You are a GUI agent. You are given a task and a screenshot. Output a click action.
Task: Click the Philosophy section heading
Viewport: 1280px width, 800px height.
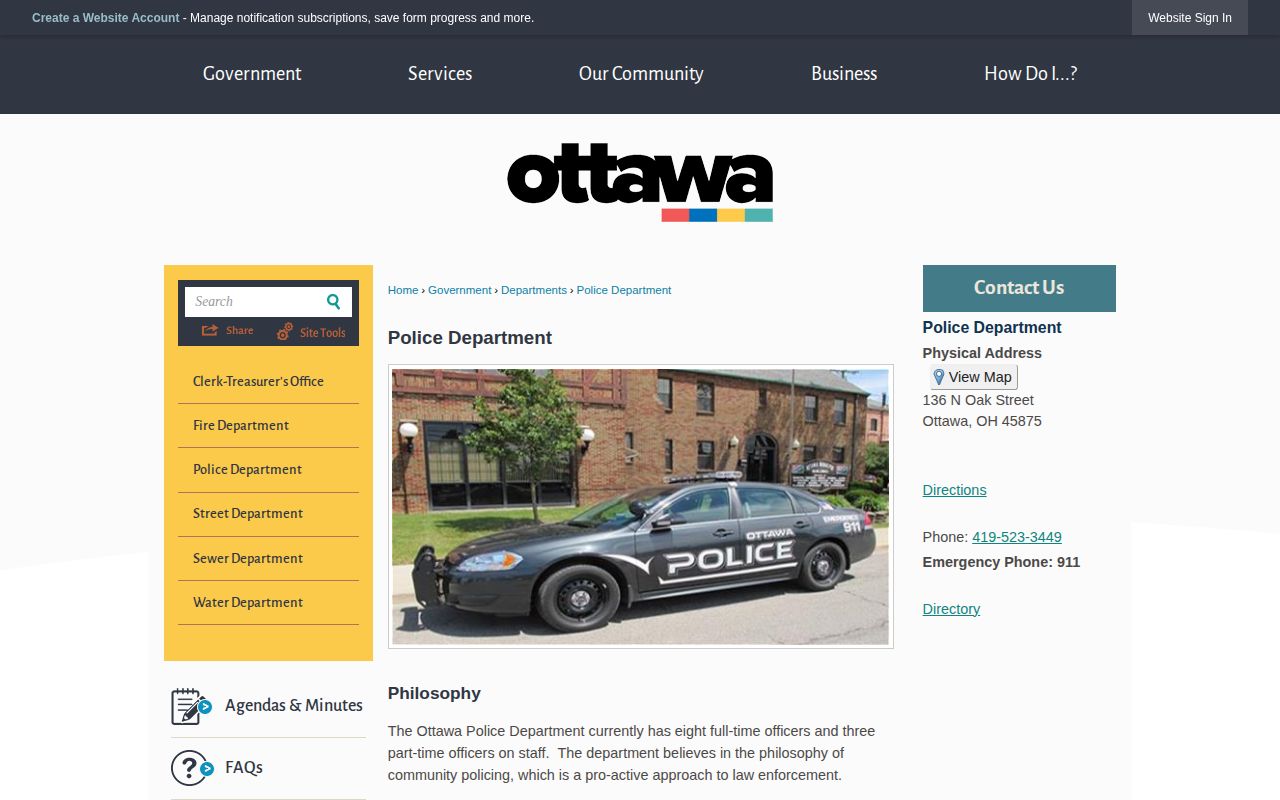[434, 693]
